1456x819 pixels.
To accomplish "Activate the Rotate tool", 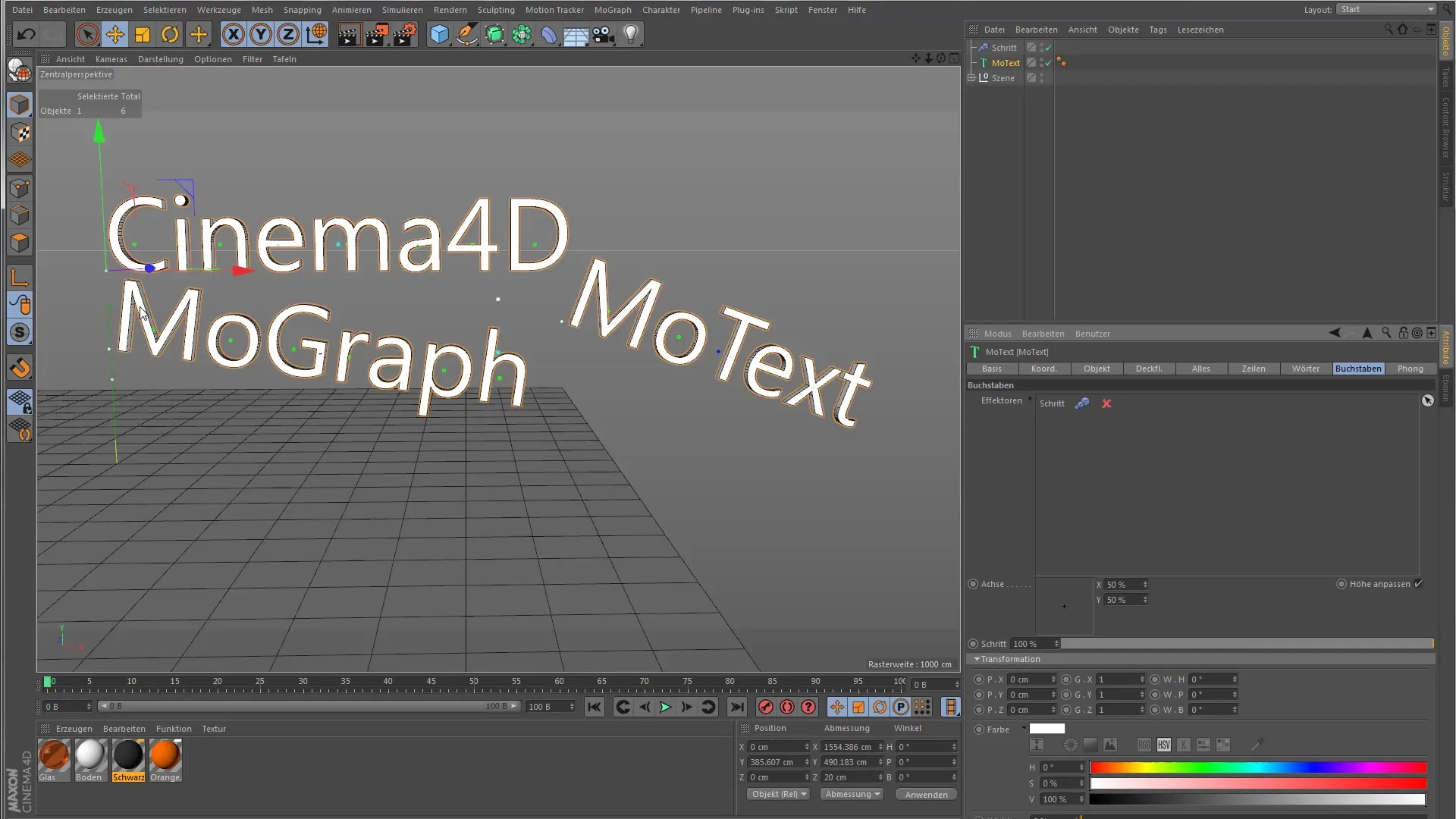I will 170,34.
